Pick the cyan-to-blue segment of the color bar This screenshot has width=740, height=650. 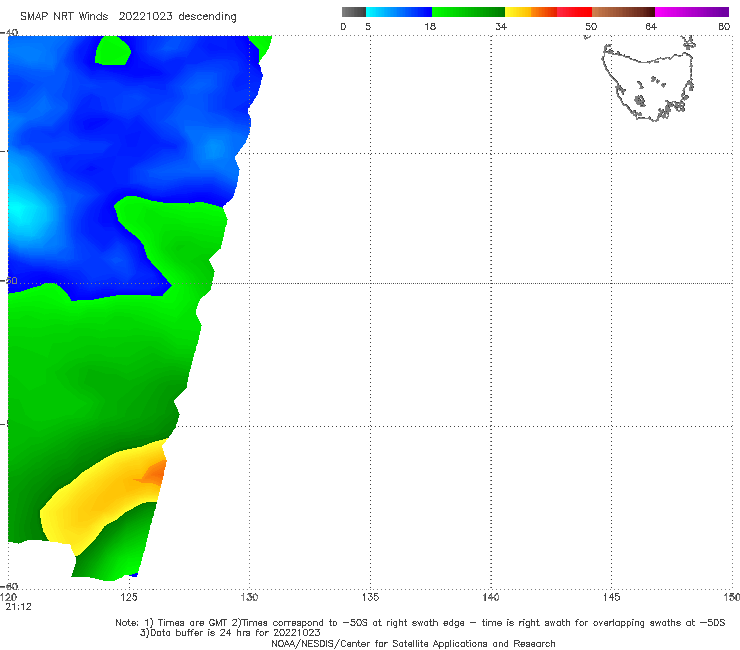(399, 12)
